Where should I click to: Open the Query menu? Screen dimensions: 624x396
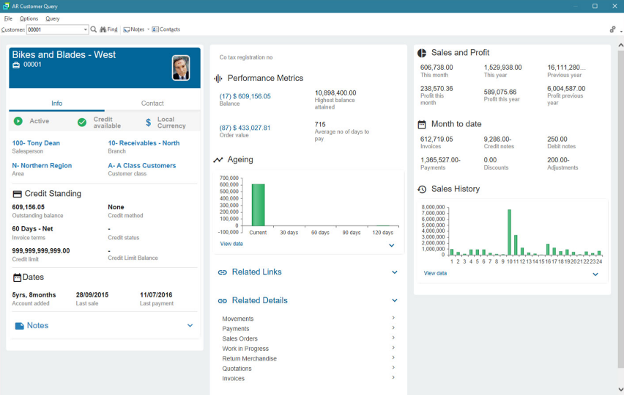[52, 19]
